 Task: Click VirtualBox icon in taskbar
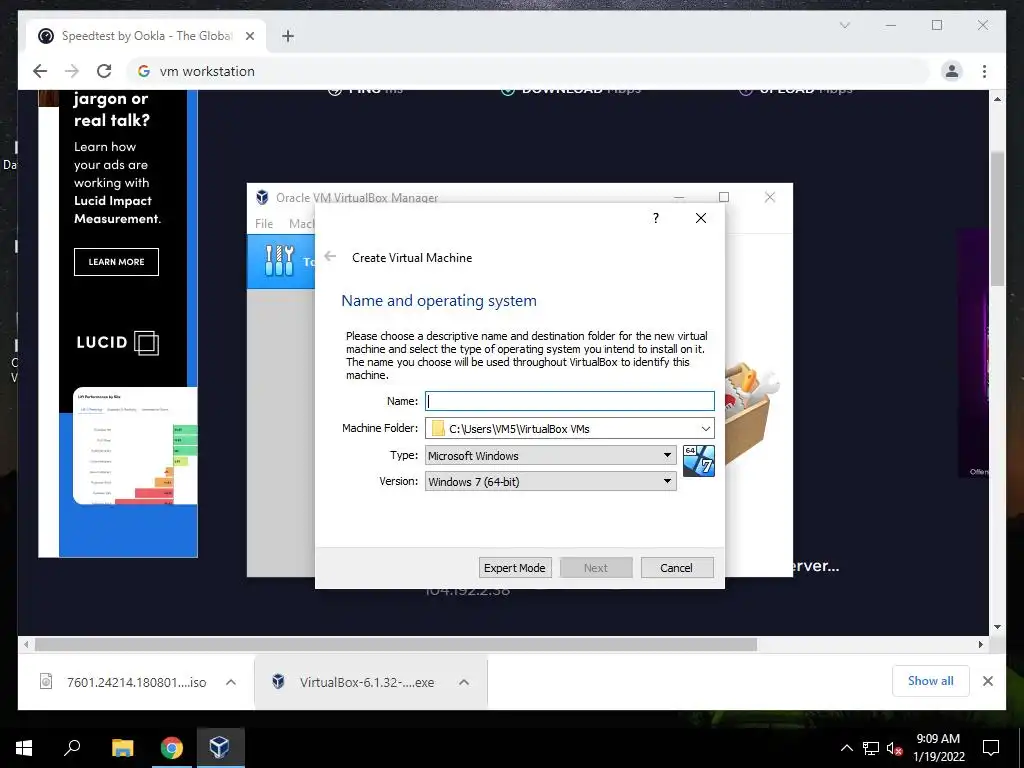click(x=219, y=748)
